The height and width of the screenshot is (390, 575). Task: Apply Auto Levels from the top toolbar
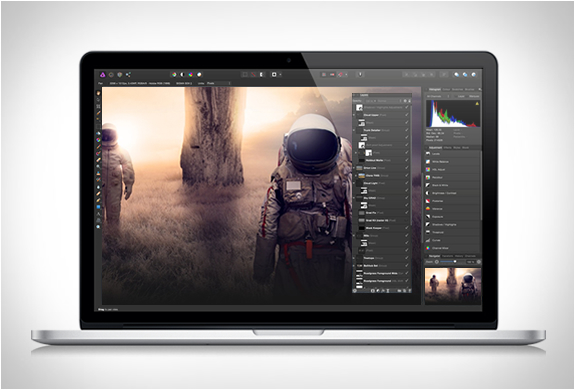(x=174, y=74)
